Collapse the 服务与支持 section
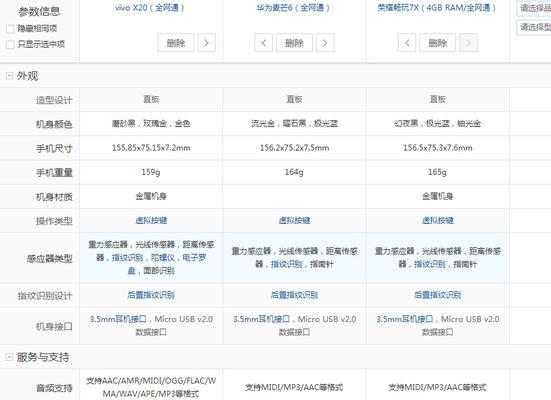551x400 pixels. pos(9,357)
